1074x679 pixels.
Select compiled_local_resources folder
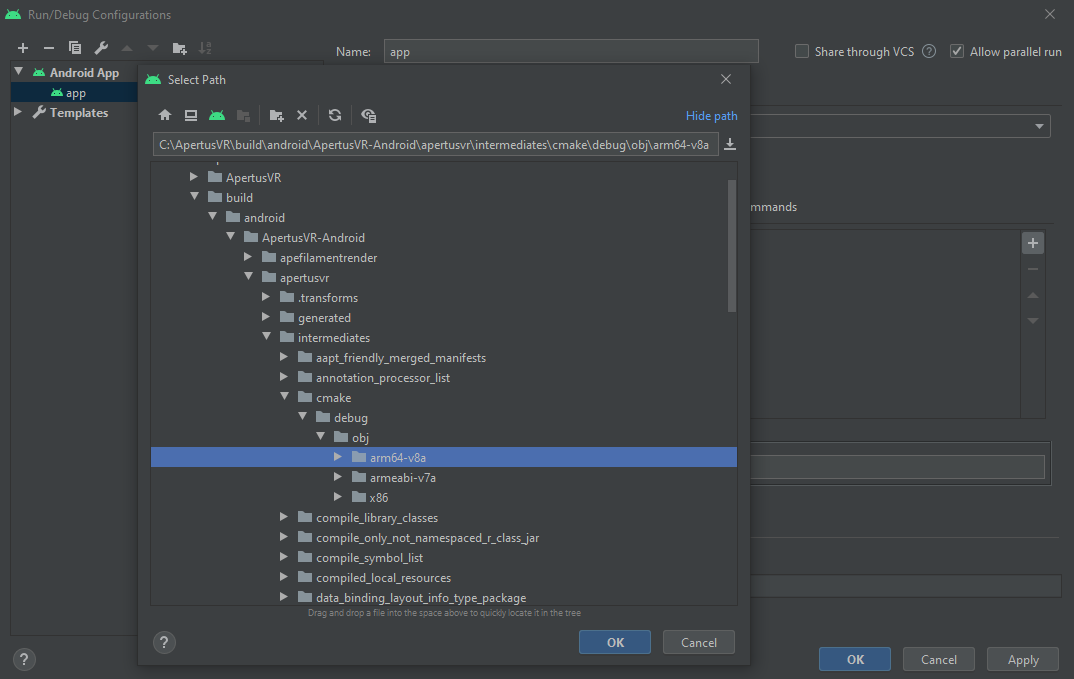click(384, 578)
